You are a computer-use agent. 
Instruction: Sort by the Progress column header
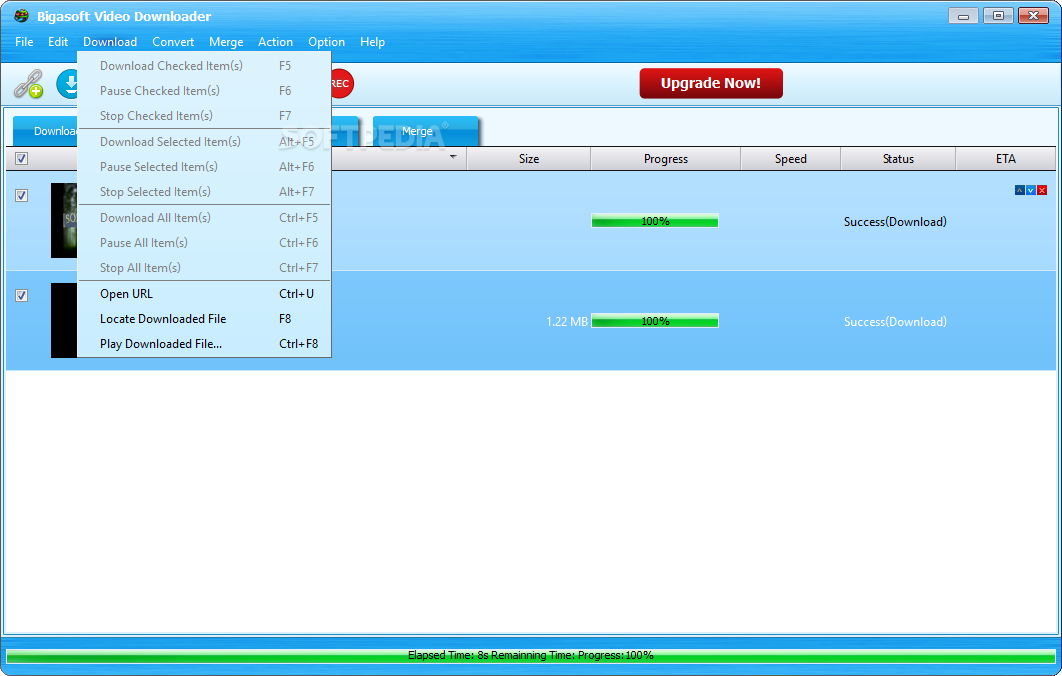666,159
